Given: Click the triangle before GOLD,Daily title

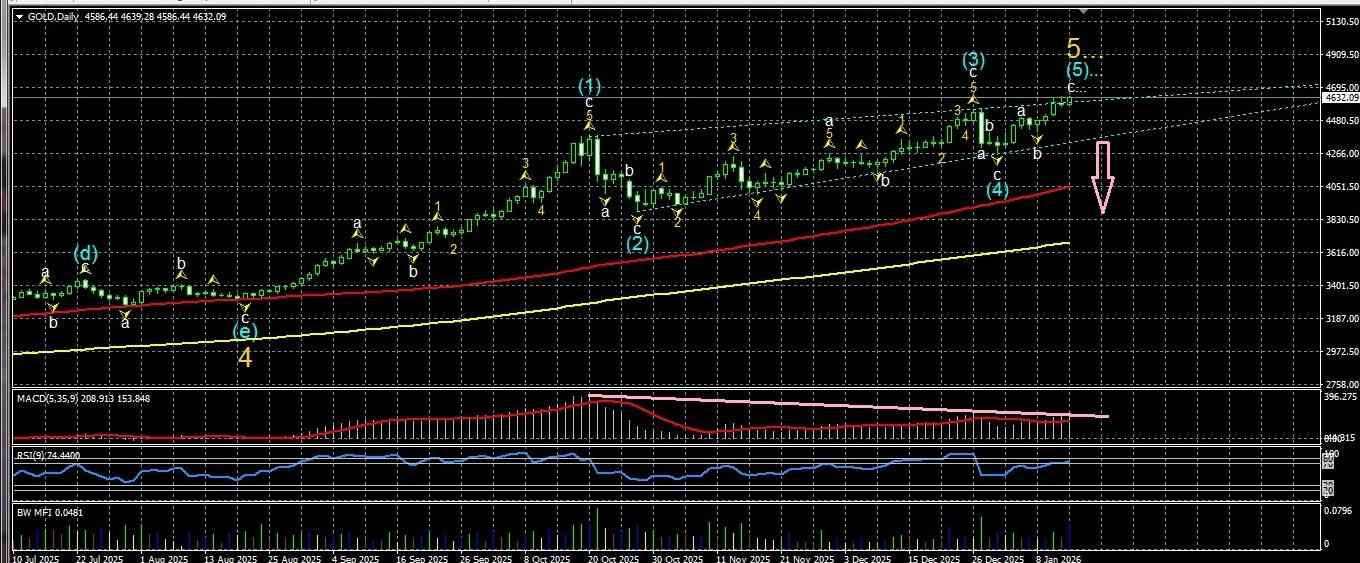Looking at the screenshot, I should tap(19, 17).
